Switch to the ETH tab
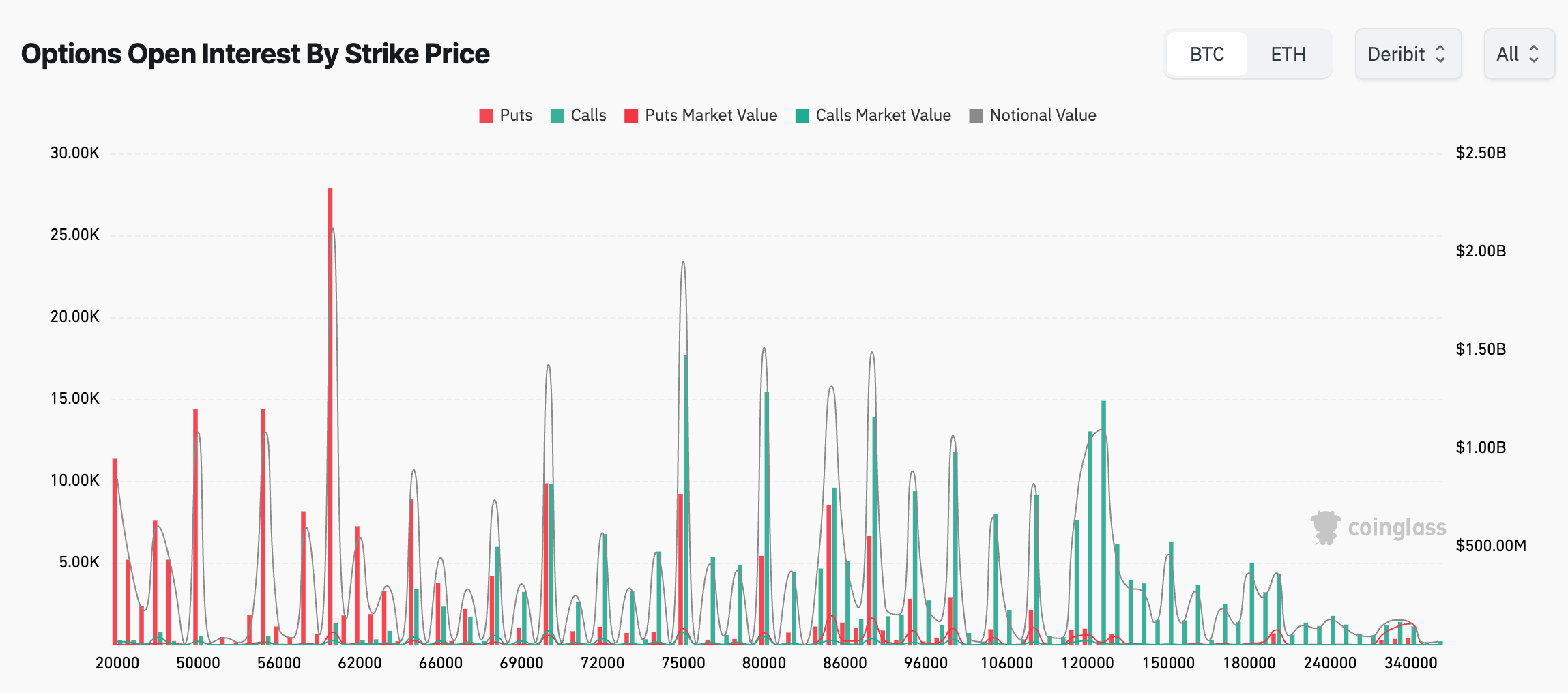1568x693 pixels. pos(1288,54)
